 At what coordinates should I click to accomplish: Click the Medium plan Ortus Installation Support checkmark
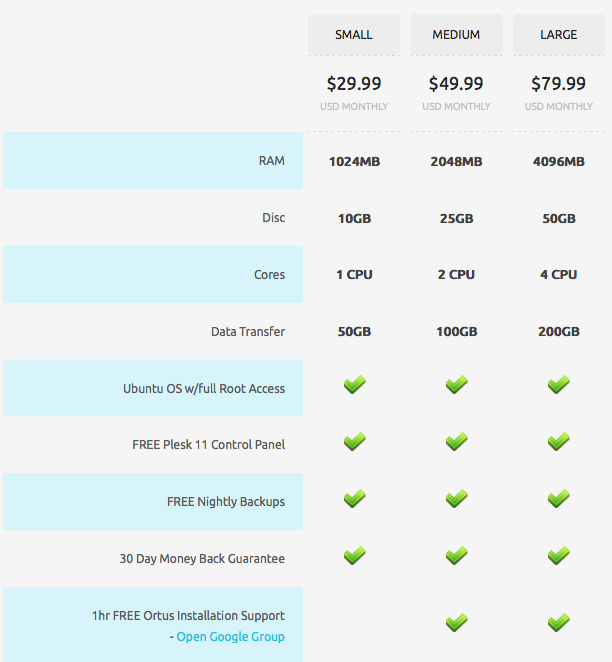(x=456, y=622)
